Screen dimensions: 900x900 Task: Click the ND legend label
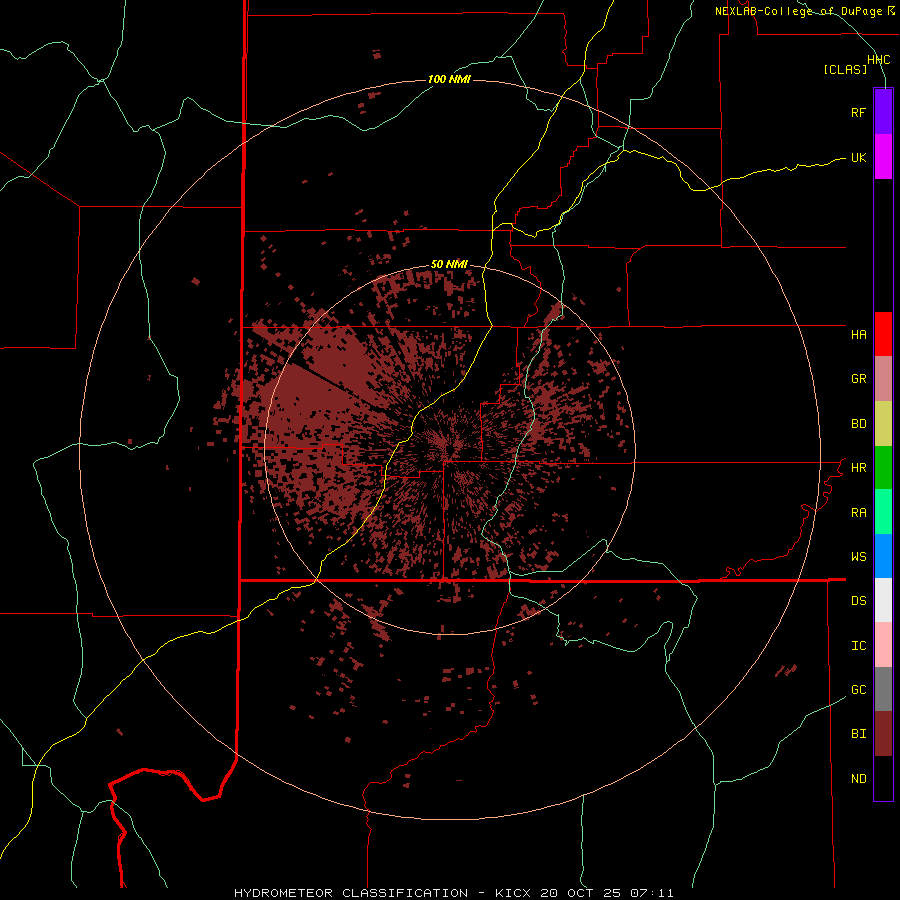pyautogui.click(x=858, y=779)
